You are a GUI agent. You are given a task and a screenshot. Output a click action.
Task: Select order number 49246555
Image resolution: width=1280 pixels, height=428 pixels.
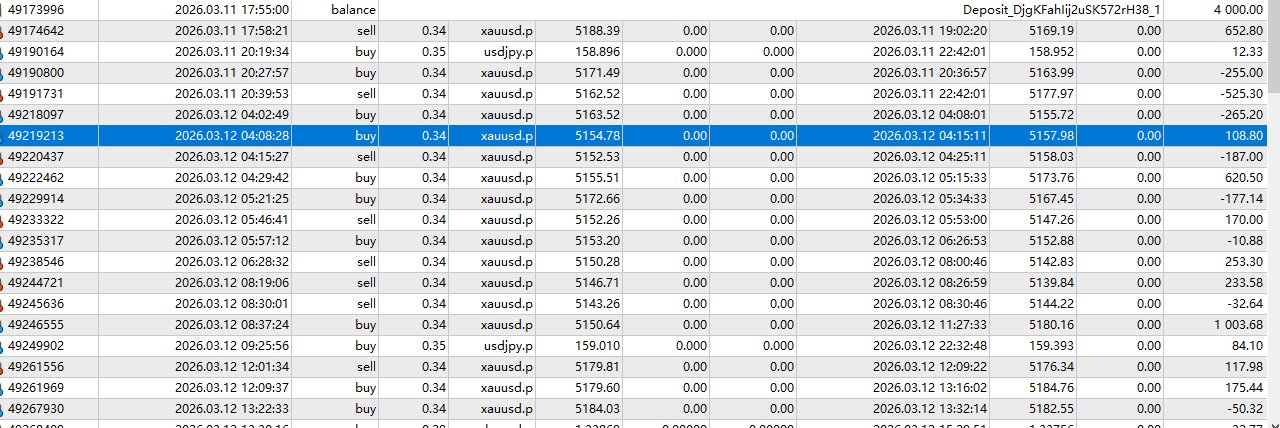pos(36,324)
